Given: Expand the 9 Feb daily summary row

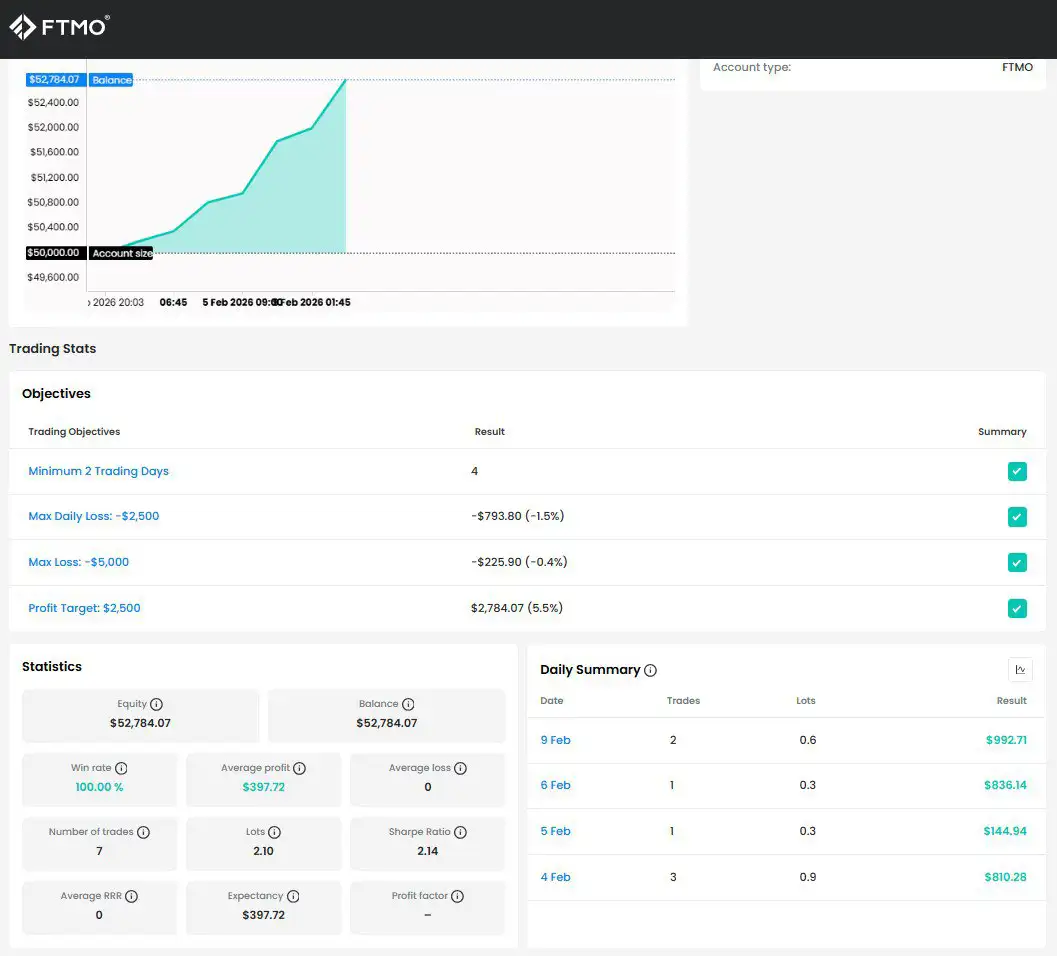Looking at the screenshot, I should pos(555,740).
